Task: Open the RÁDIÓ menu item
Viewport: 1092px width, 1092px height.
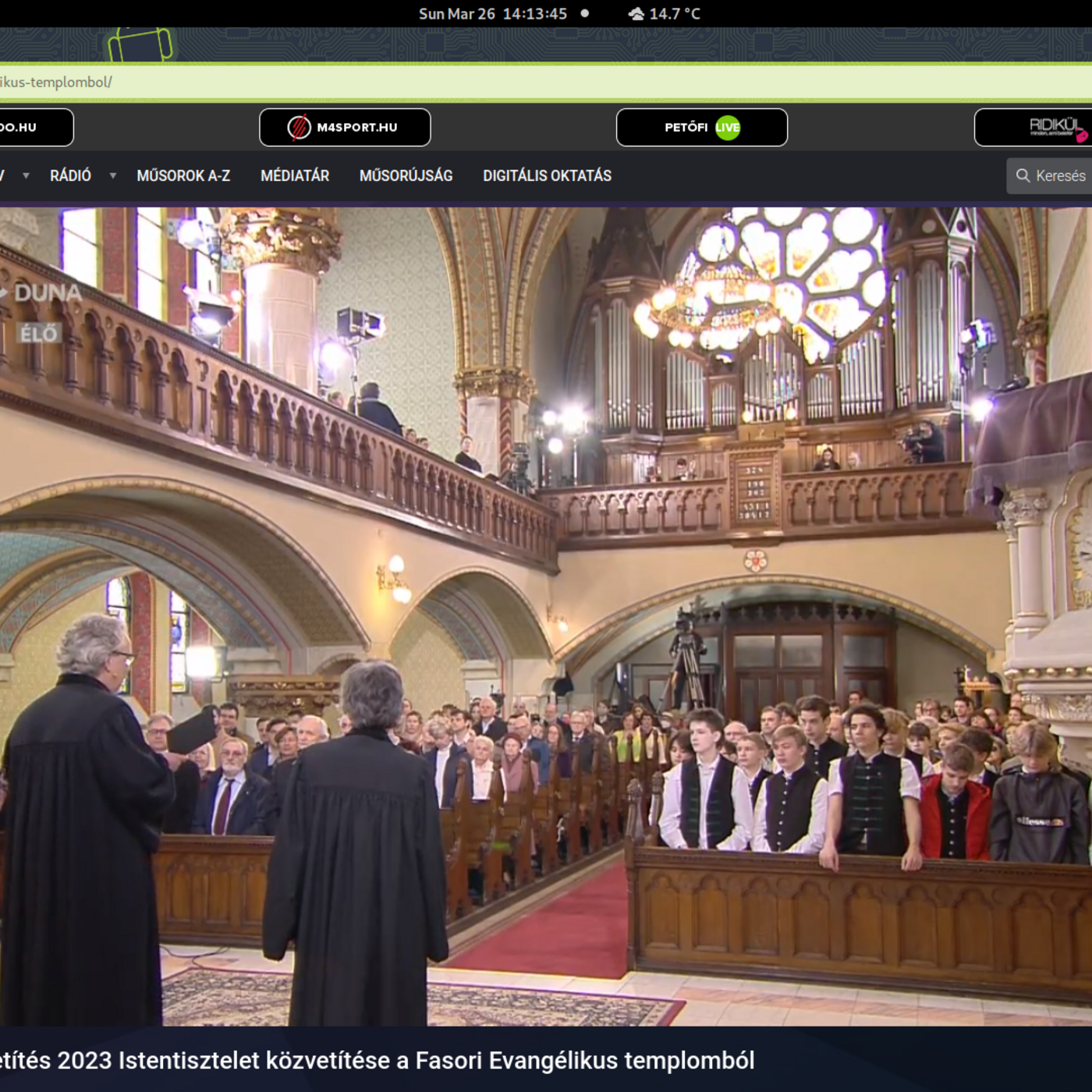Action: coord(70,175)
